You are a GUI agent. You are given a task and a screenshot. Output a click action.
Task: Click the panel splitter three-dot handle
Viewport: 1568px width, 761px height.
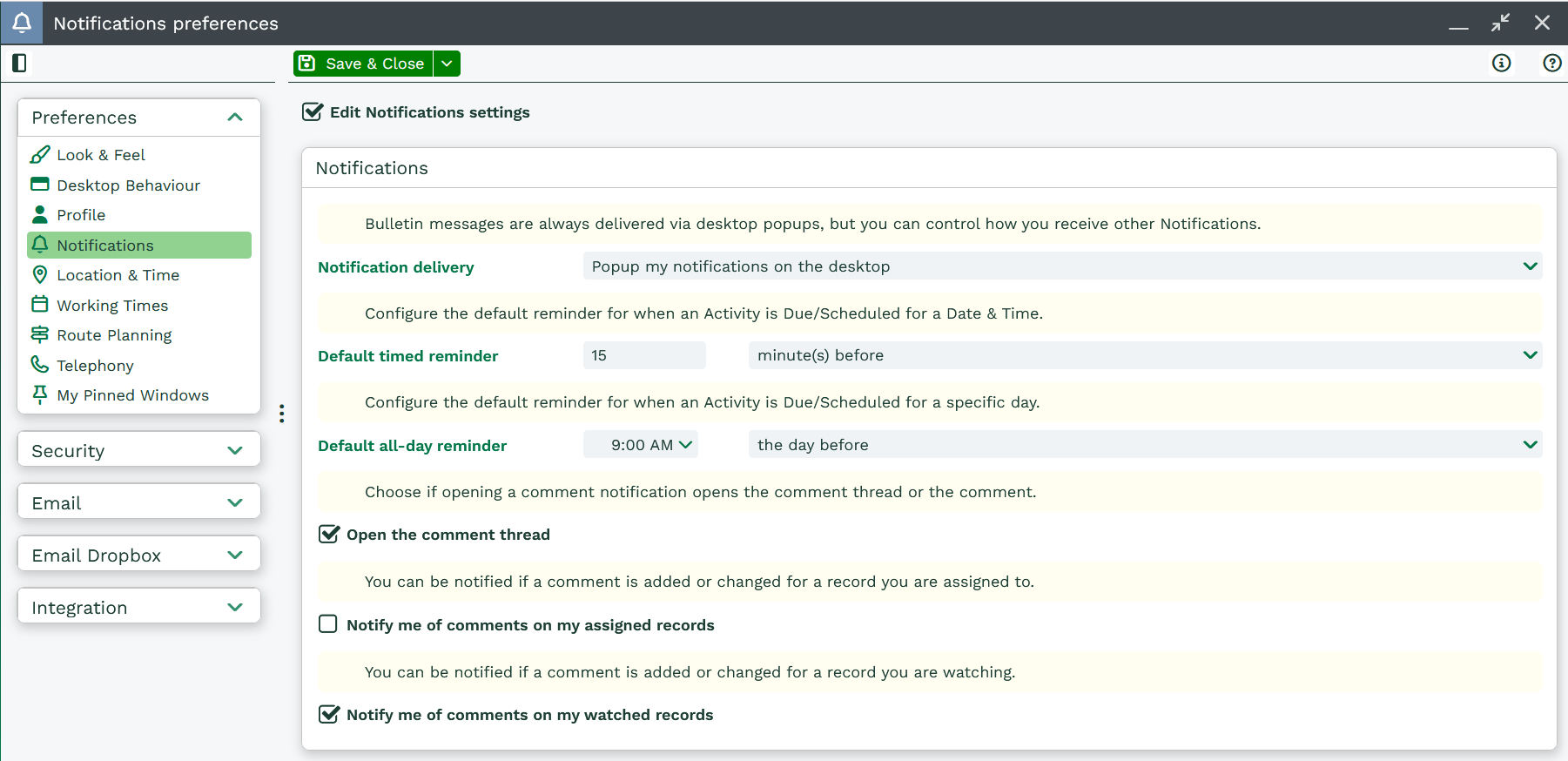(281, 414)
